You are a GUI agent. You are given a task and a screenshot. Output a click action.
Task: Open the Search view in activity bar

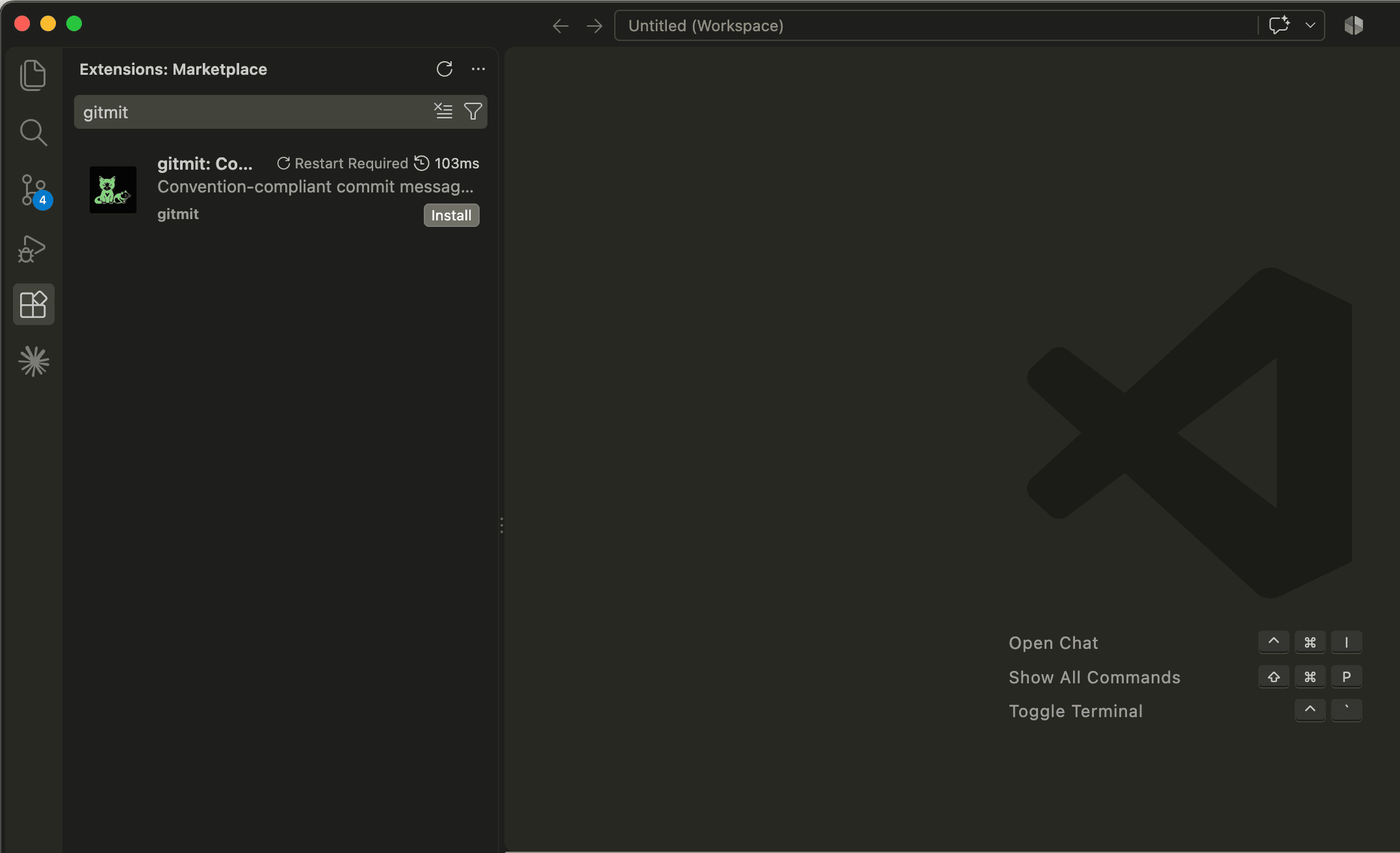33,133
